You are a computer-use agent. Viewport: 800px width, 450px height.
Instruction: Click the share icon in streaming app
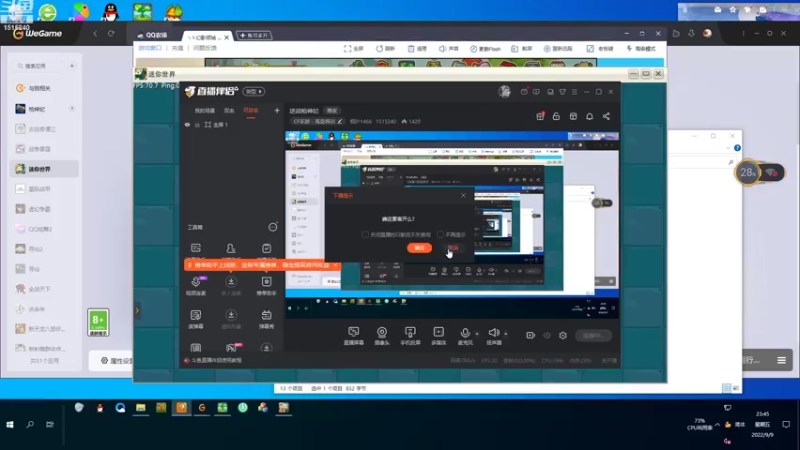click(x=606, y=116)
